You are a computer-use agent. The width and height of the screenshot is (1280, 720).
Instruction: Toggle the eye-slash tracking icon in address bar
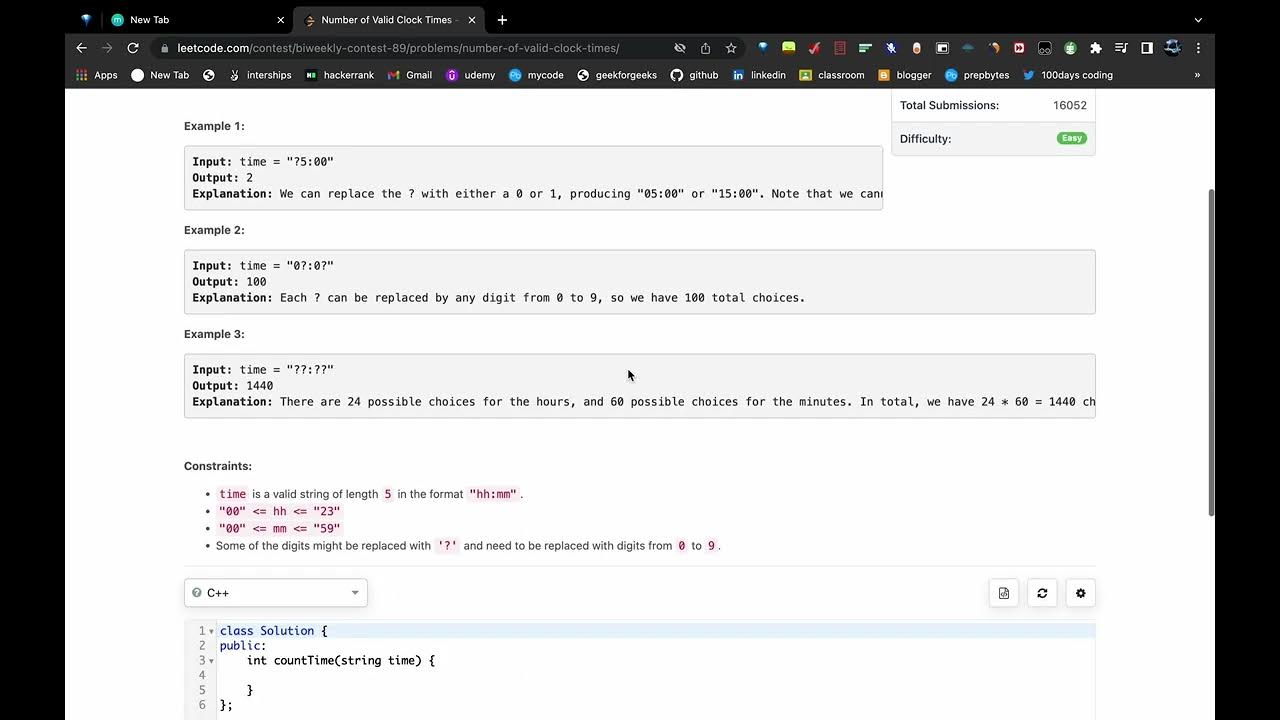click(680, 48)
